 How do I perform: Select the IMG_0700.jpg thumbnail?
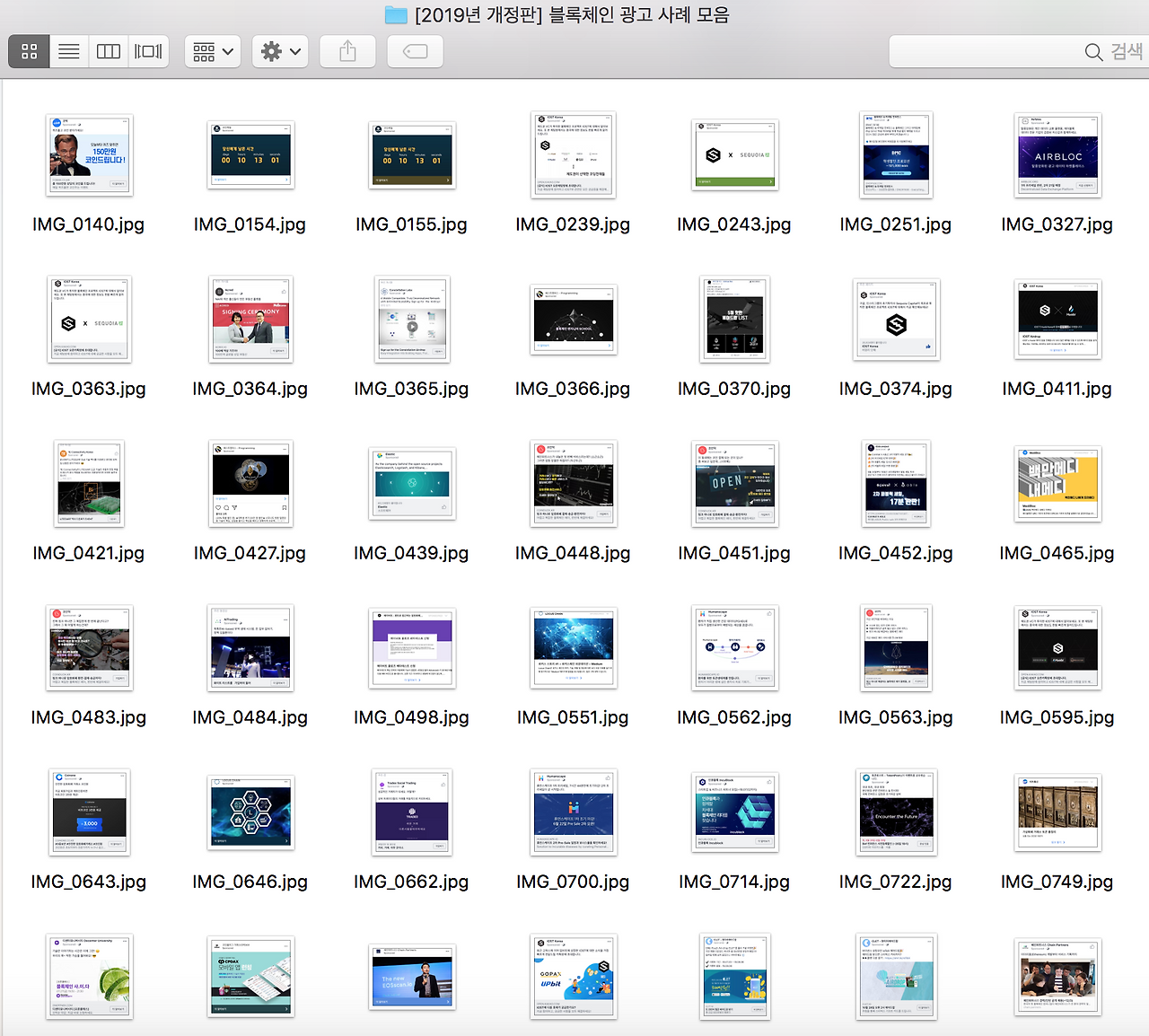pyautogui.click(x=574, y=812)
